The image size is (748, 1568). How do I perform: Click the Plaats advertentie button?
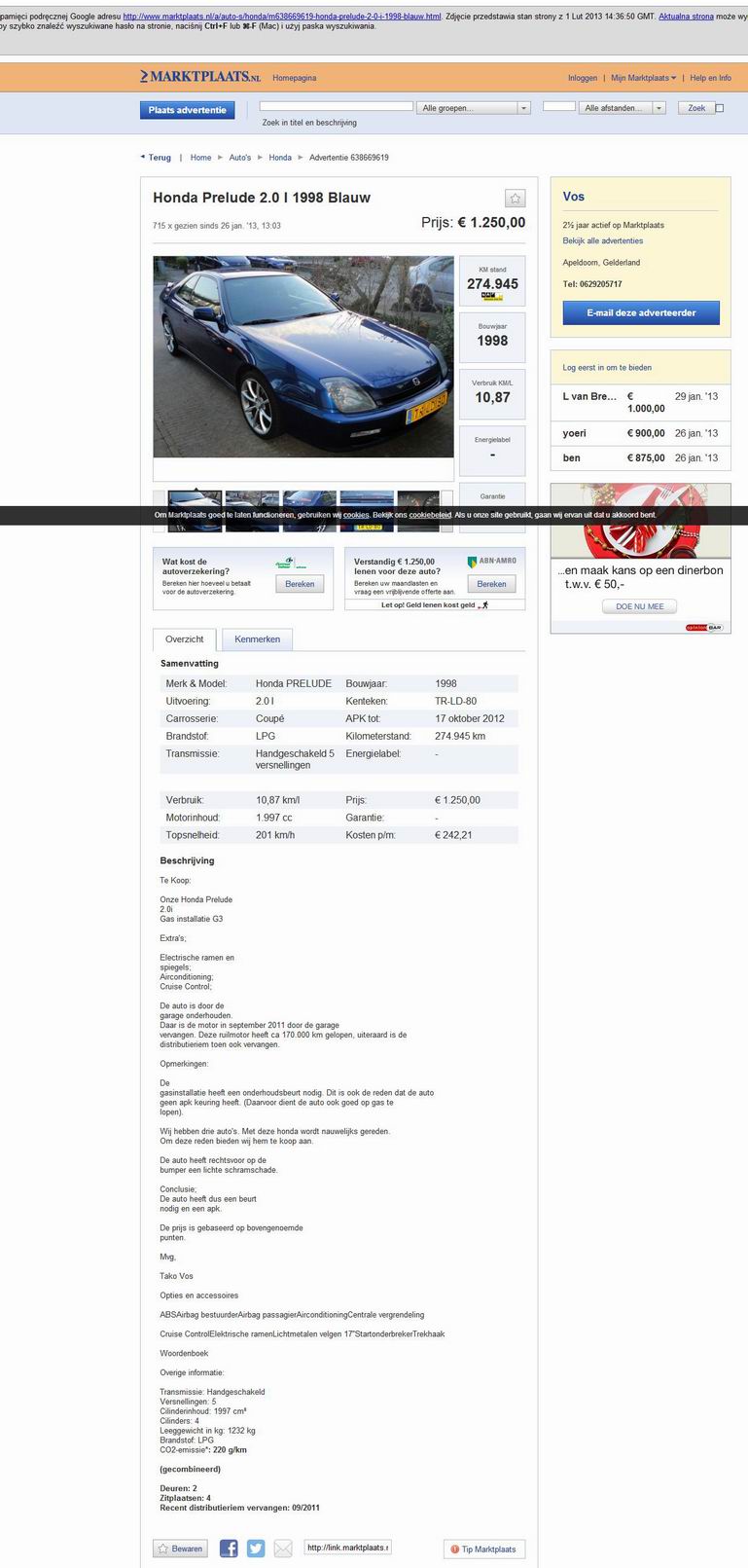(187, 110)
